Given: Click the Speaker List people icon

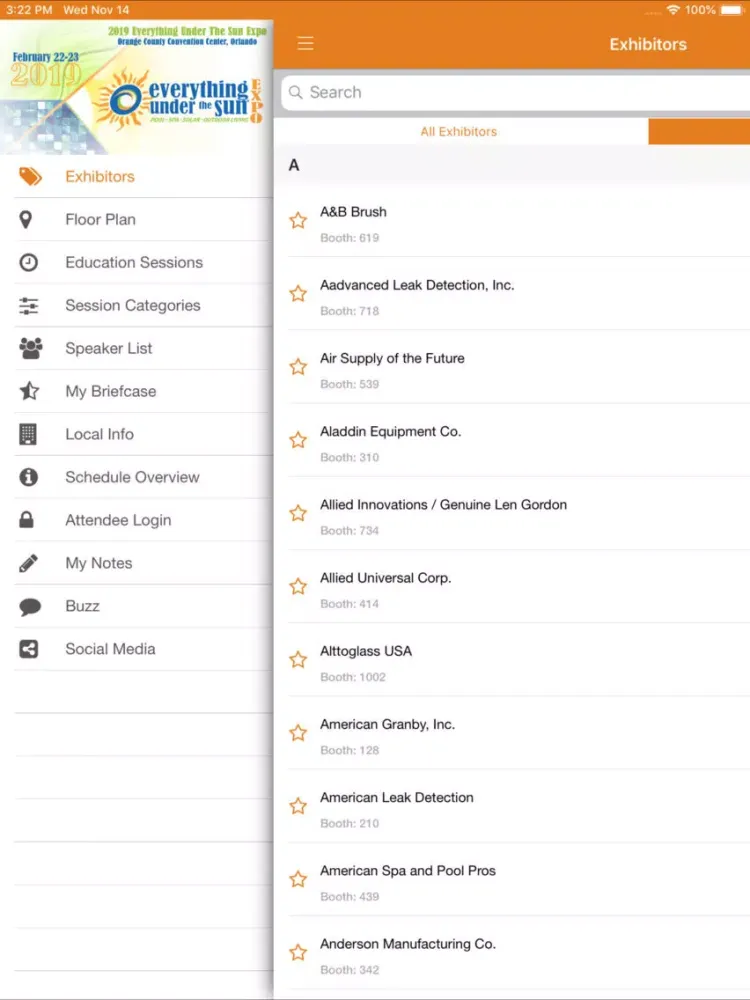Looking at the screenshot, I should coord(30,348).
